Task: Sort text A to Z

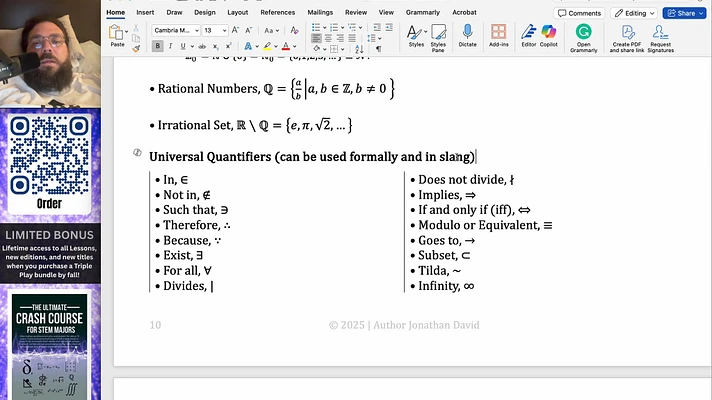Action: click(x=359, y=49)
